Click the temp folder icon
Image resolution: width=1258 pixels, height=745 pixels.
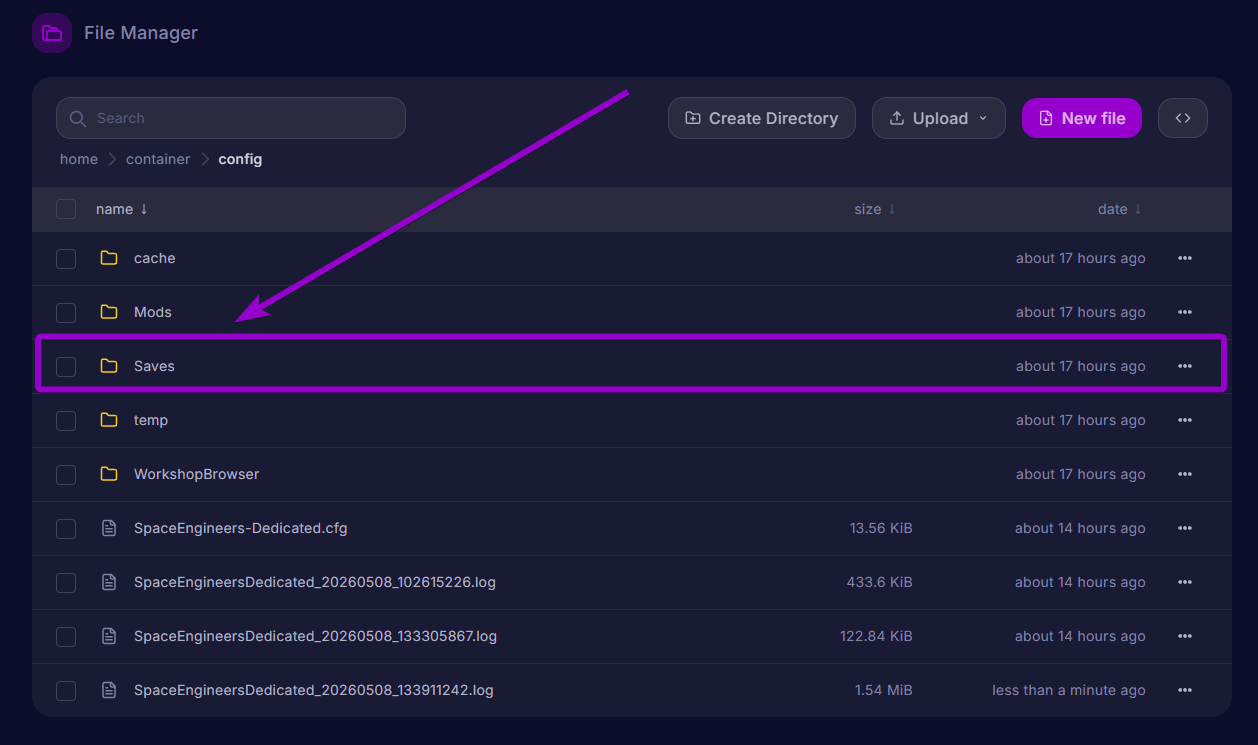click(x=109, y=420)
